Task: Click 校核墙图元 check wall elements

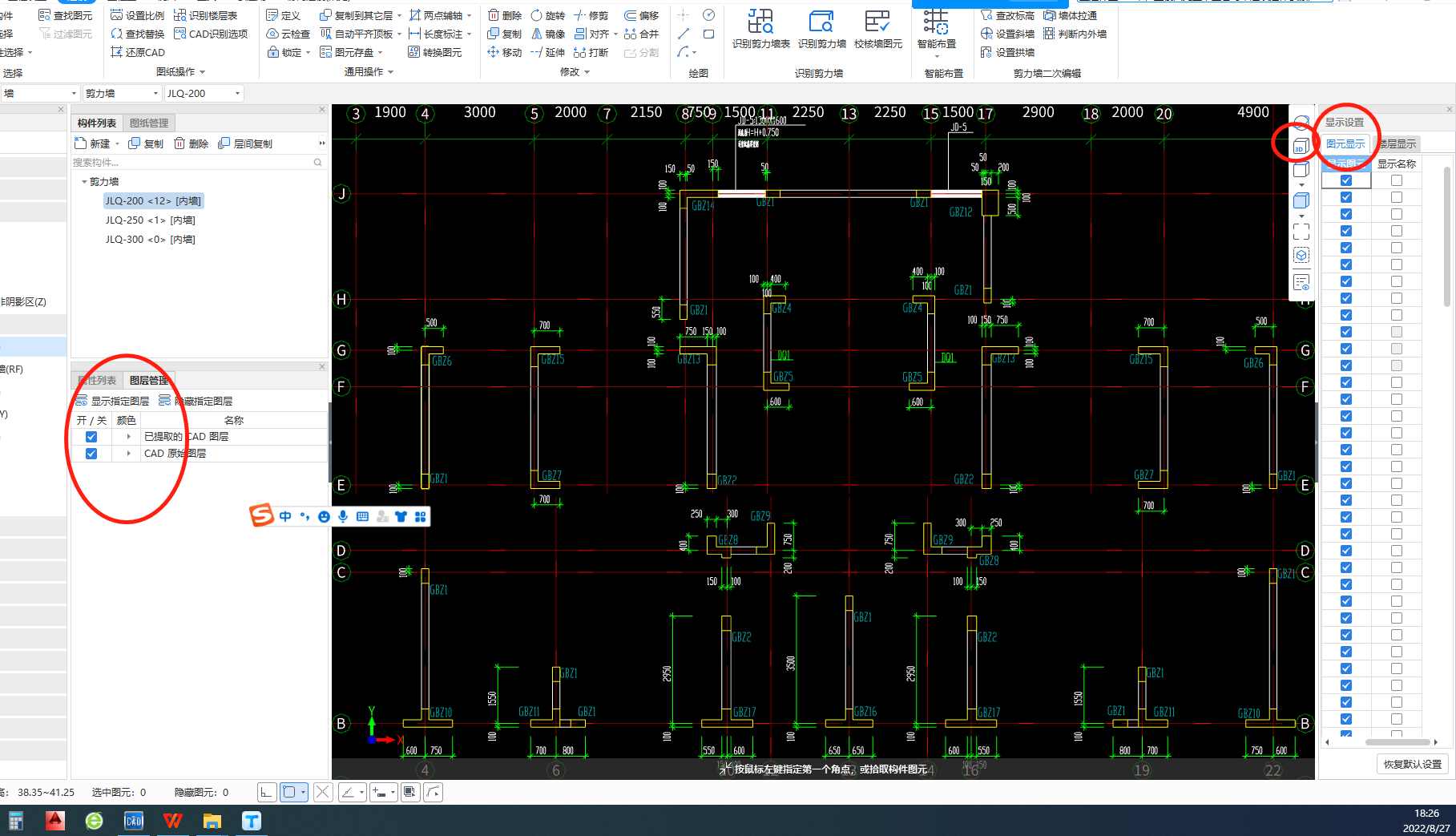Action: 877,28
